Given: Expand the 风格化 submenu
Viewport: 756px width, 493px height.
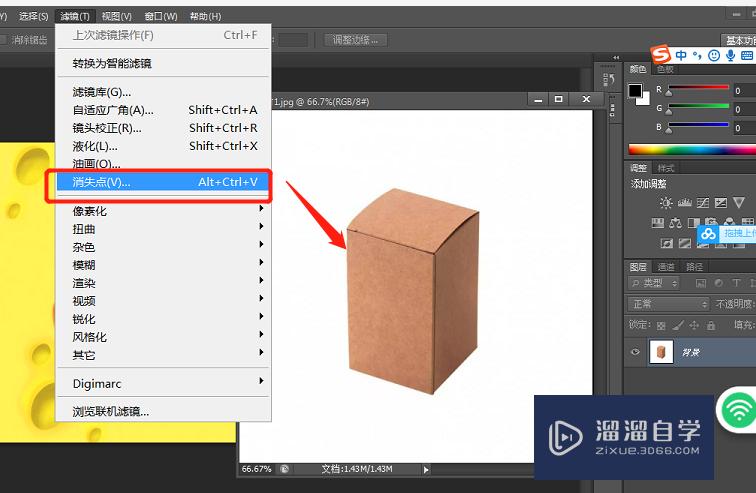Looking at the screenshot, I should (x=164, y=337).
